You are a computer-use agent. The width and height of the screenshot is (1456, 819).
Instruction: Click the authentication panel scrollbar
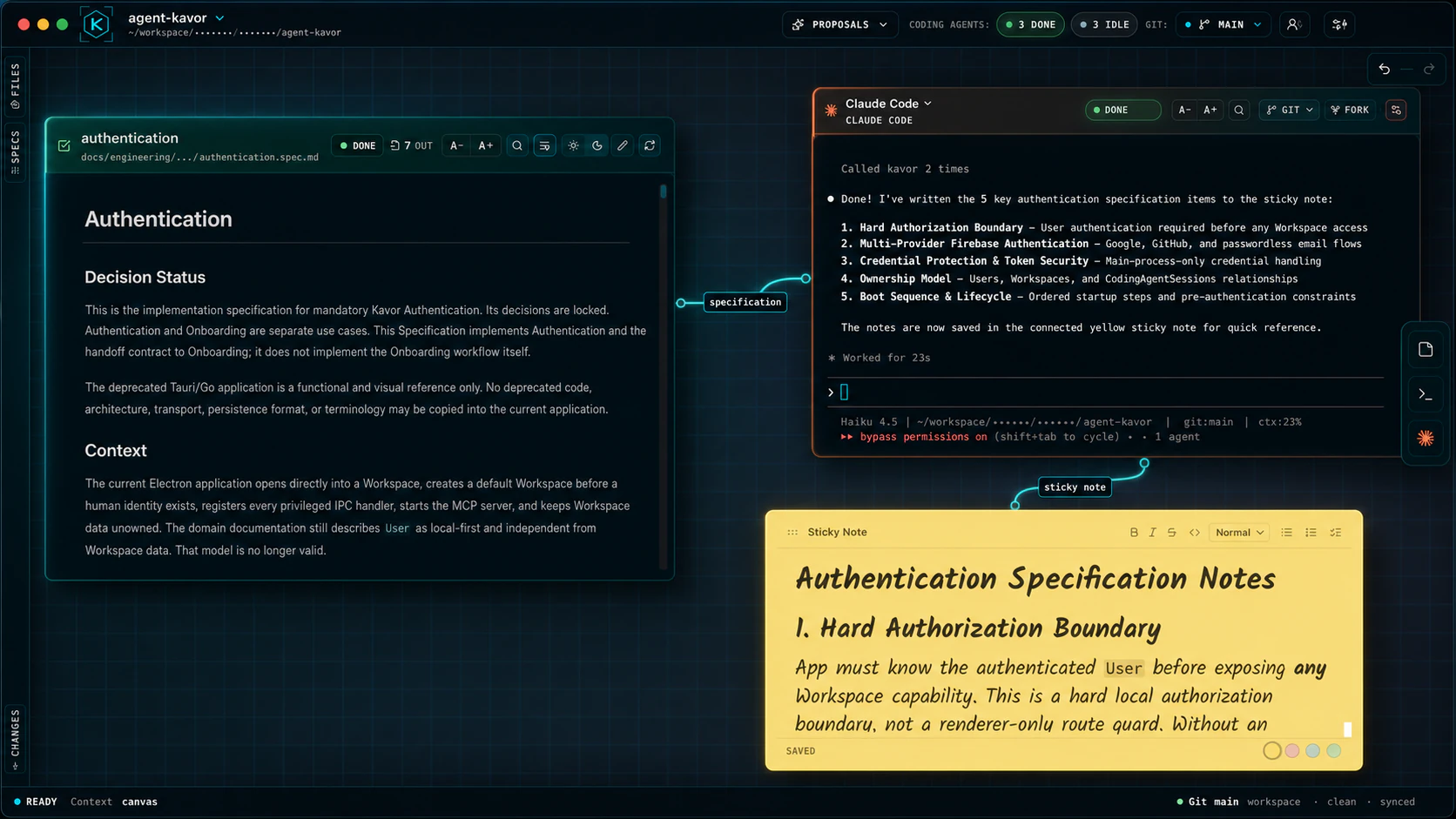point(663,191)
